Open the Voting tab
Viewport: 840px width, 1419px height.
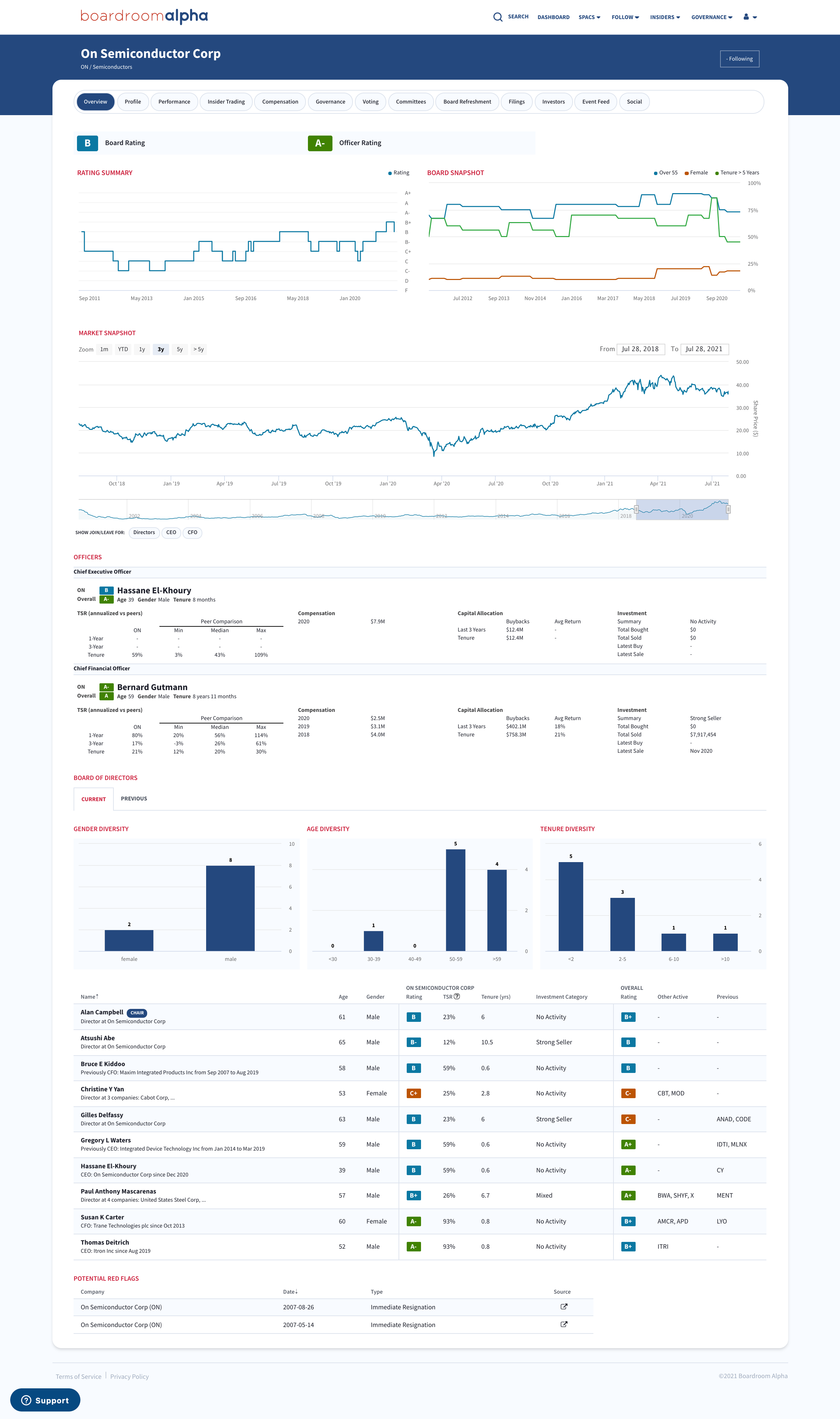point(371,102)
